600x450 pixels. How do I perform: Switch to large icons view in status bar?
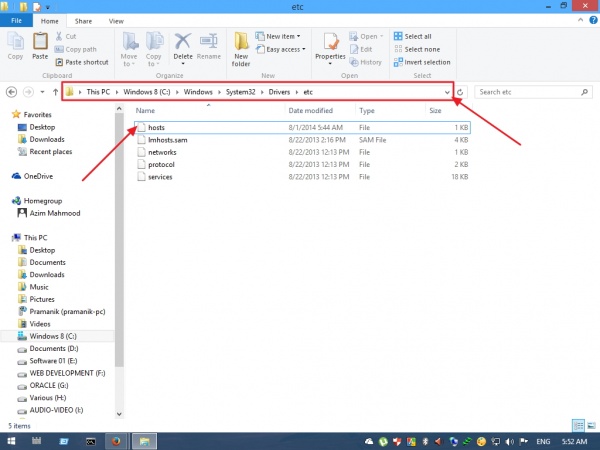tap(591, 426)
